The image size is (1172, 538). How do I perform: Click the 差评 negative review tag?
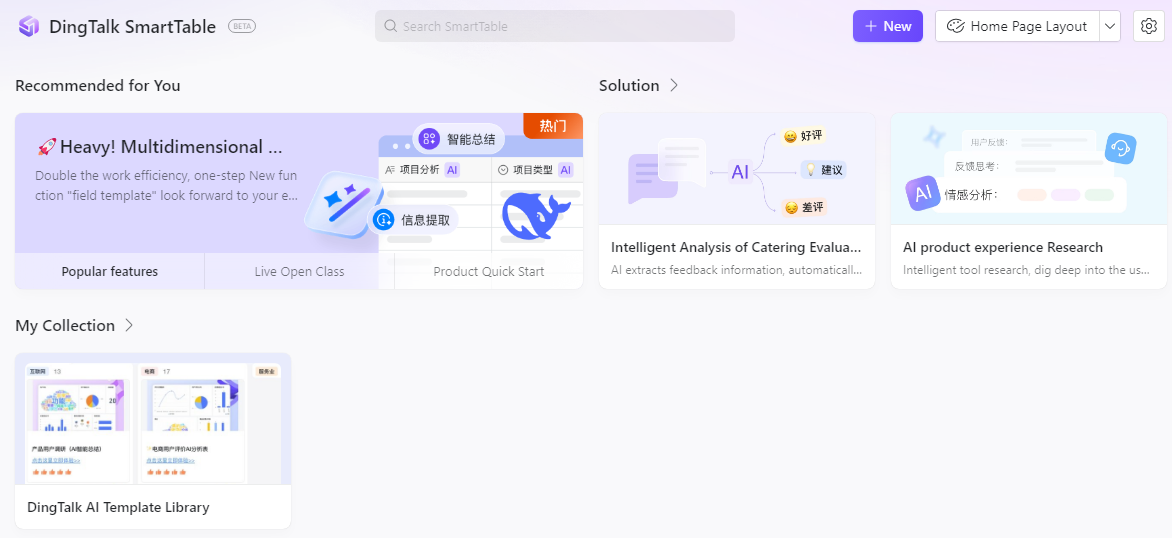804,207
